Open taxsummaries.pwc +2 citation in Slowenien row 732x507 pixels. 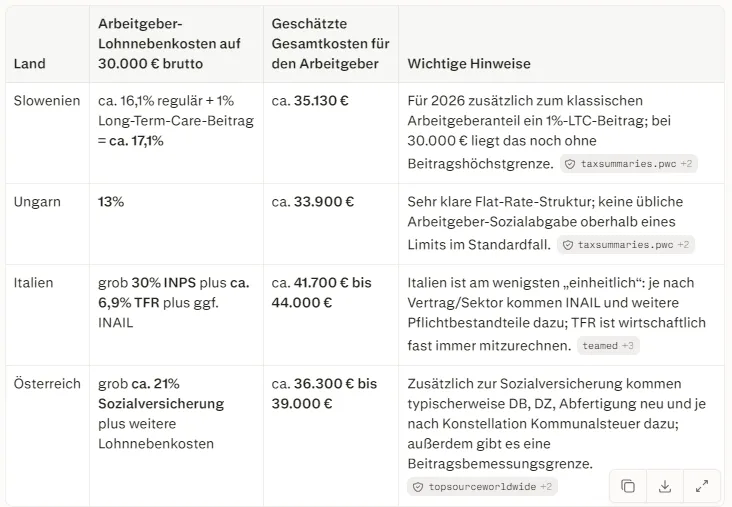(x=629, y=164)
